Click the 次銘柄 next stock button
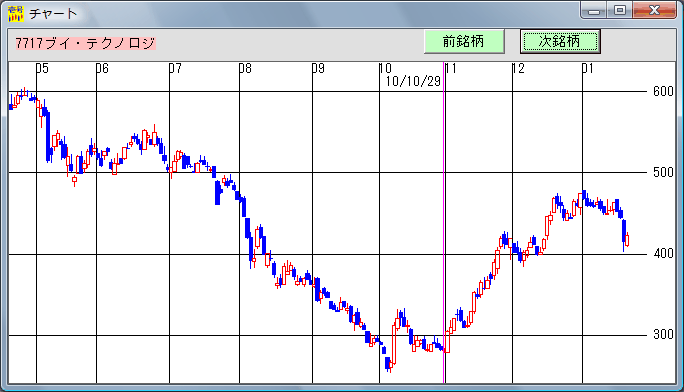The width and height of the screenshot is (684, 392). point(560,42)
